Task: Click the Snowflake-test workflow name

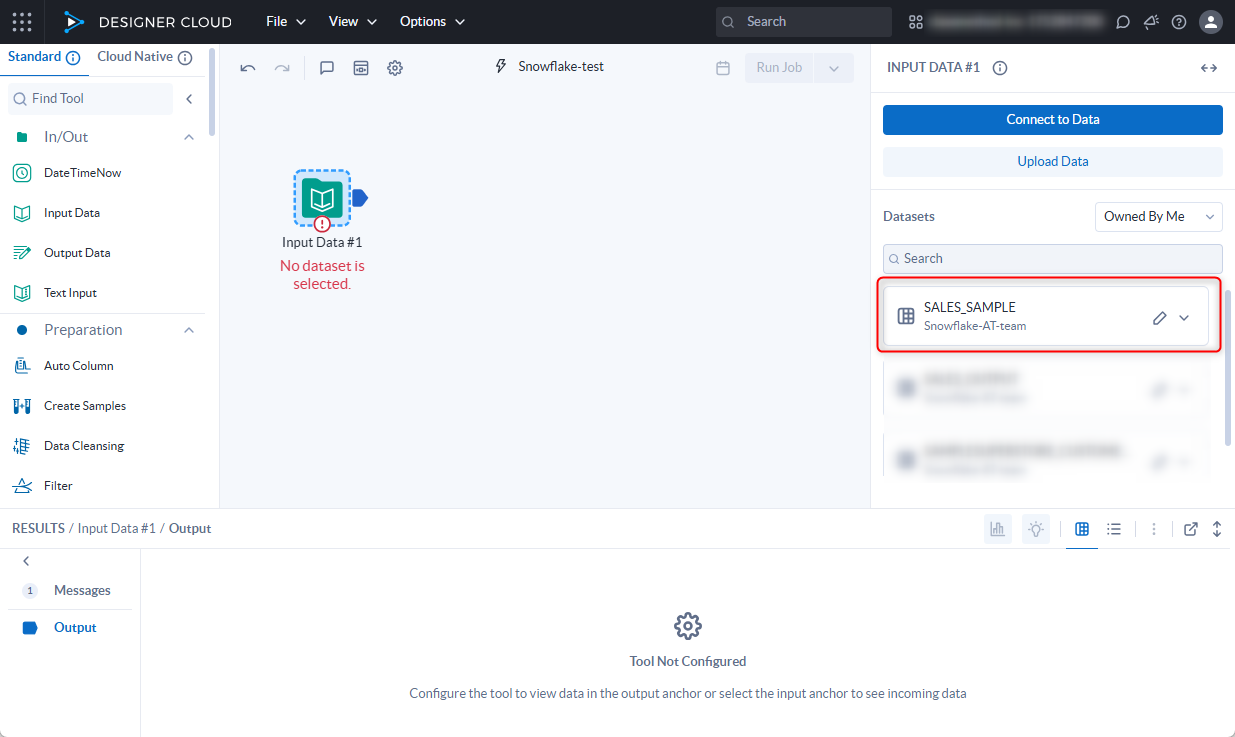Action: coord(560,67)
